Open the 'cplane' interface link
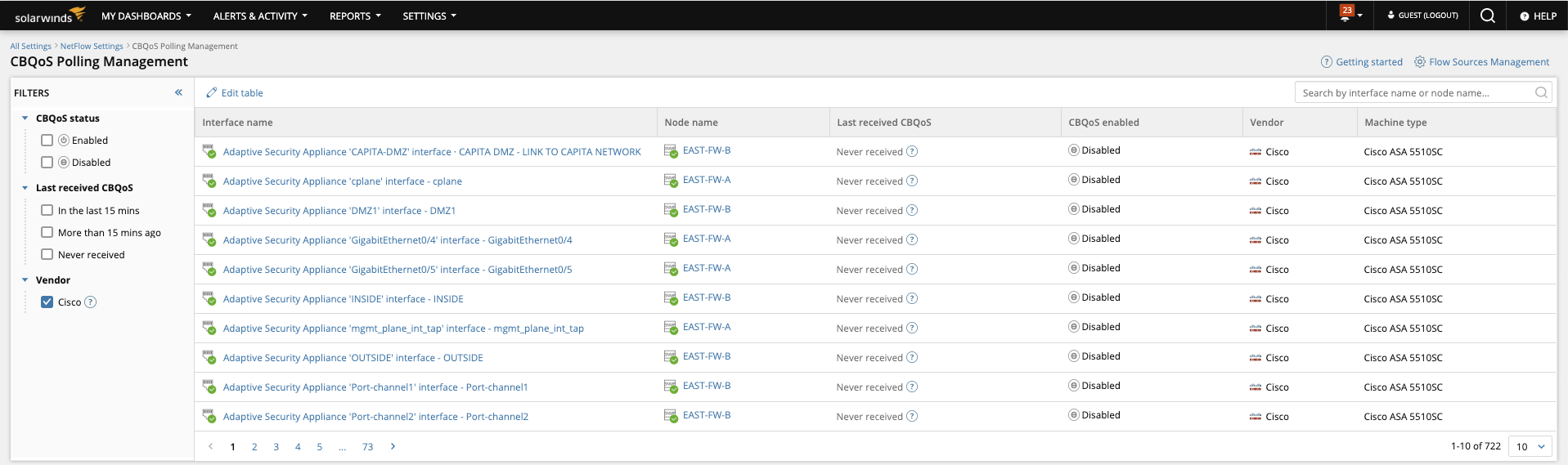The height and width of the screenshot is (465, 1568). pos(343,181)
